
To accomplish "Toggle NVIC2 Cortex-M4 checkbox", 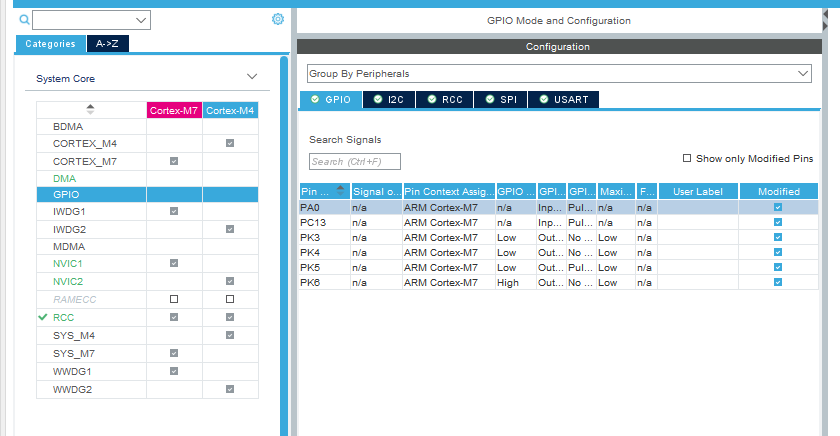I will pos(230,281).
